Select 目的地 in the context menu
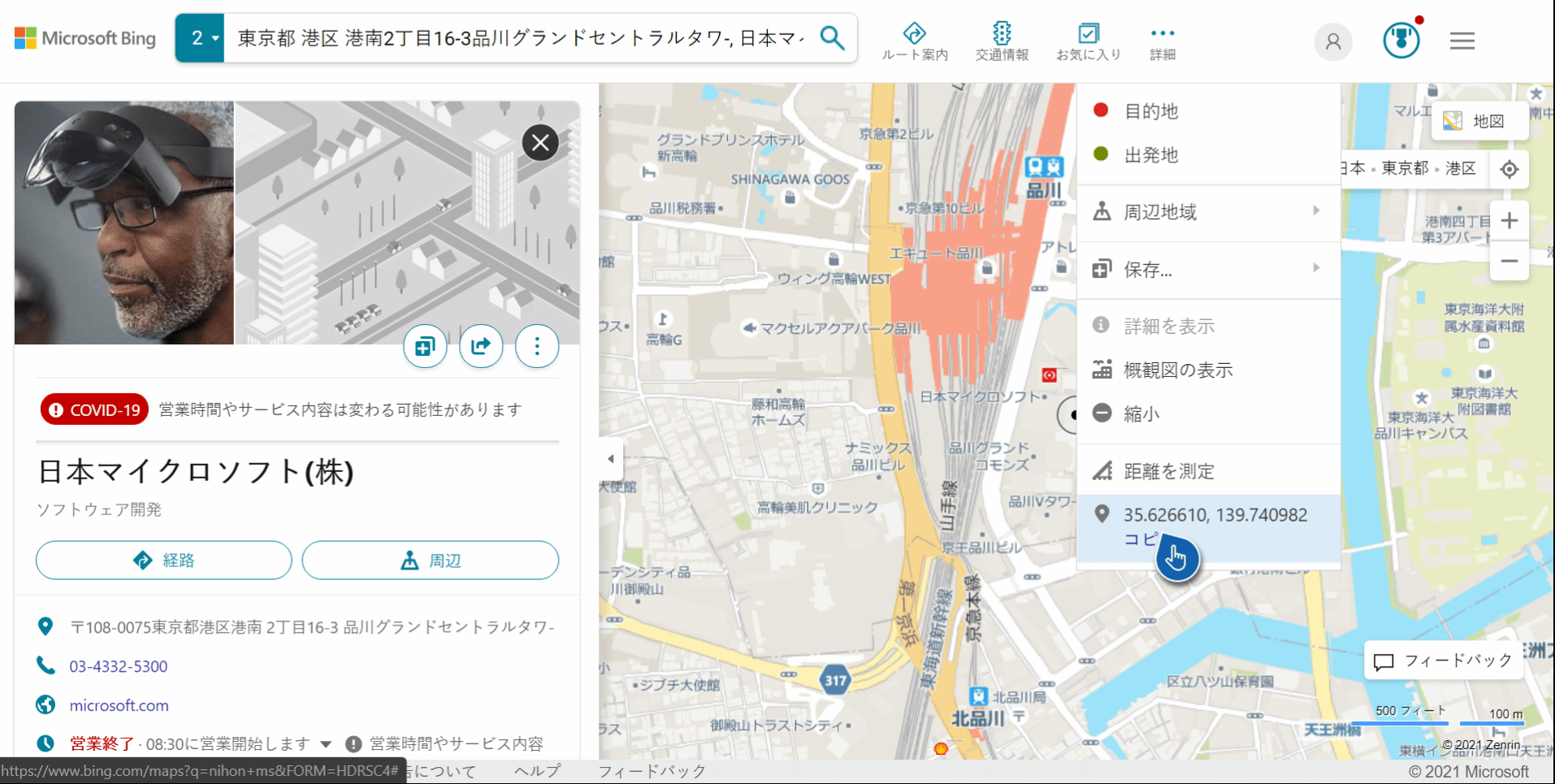1555x784 pixels. [1208, 110]
